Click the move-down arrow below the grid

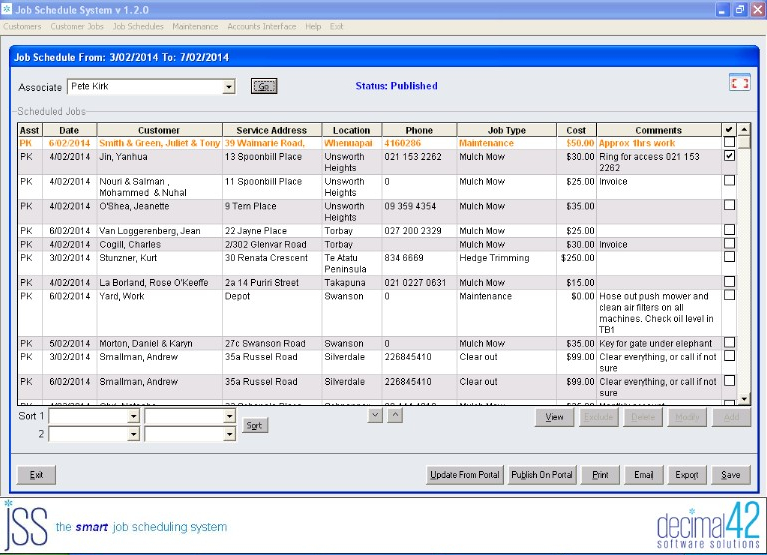(x=375, y=416)
